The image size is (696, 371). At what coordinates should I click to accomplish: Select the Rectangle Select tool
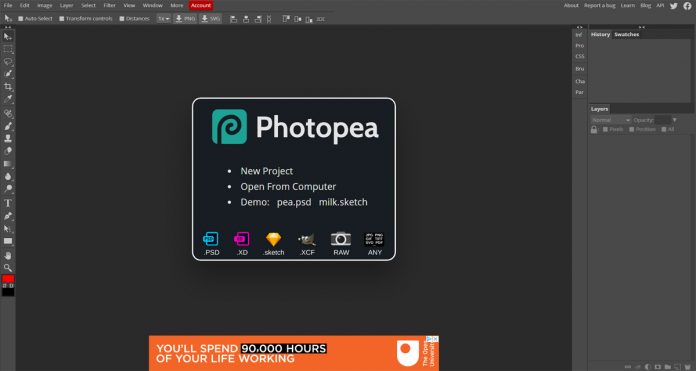pyautogui.click(x=8, y=49)
